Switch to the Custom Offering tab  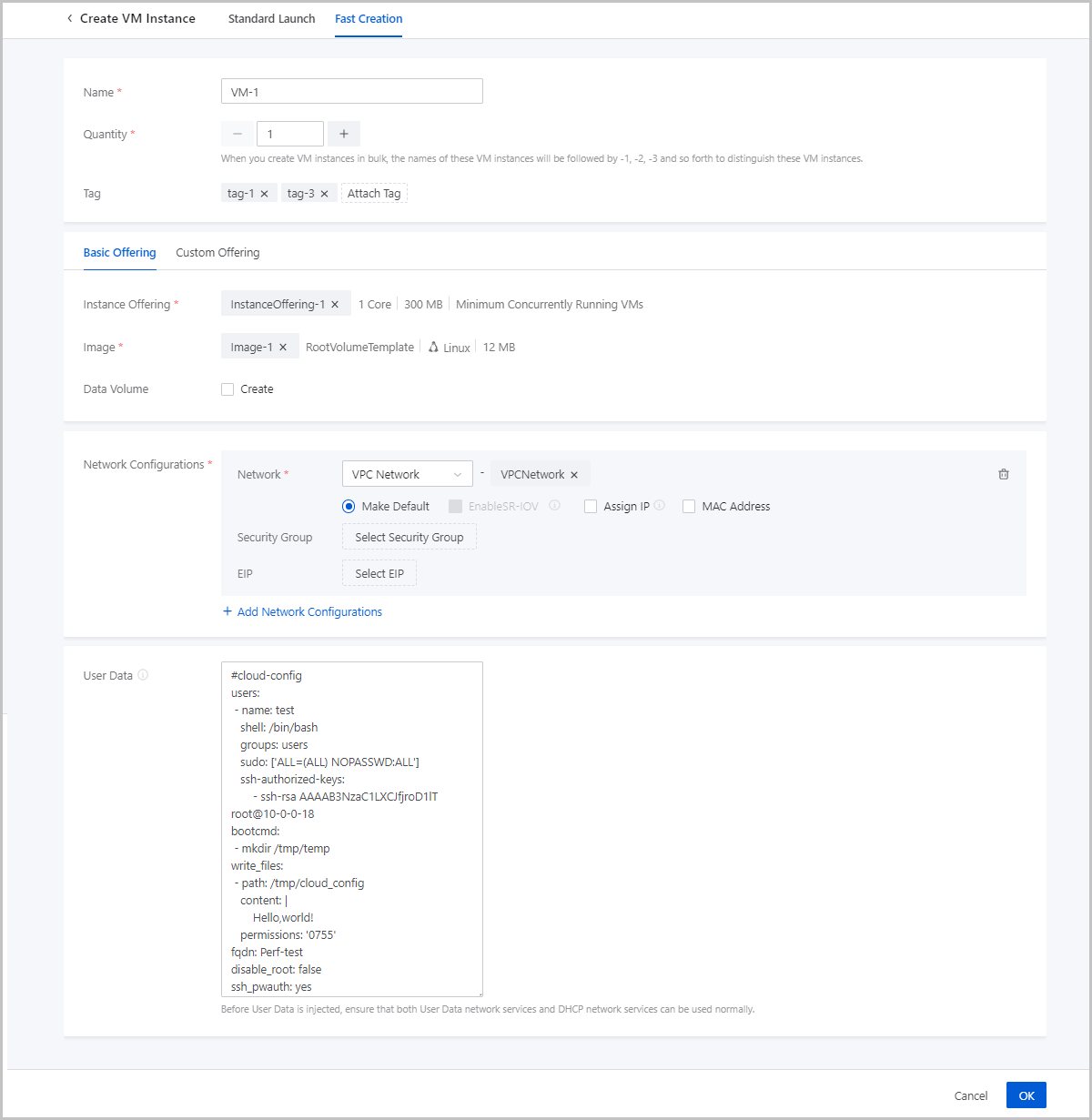(x=217, y=253)
